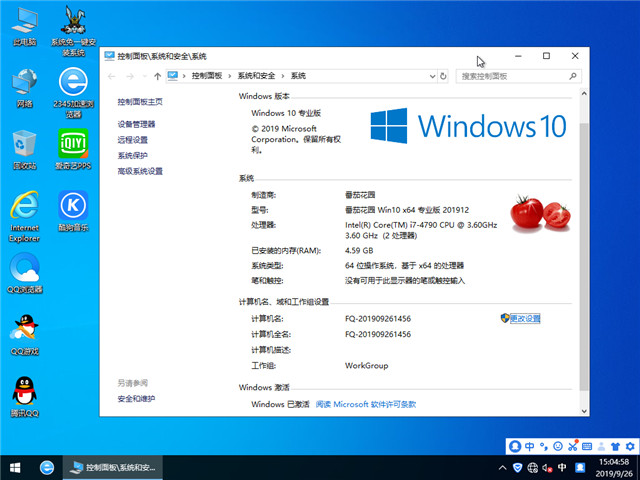The width and height of the screenshot is (640, 480).
Task: Refresh the control panel address bar
Action: tap(443, 76)
